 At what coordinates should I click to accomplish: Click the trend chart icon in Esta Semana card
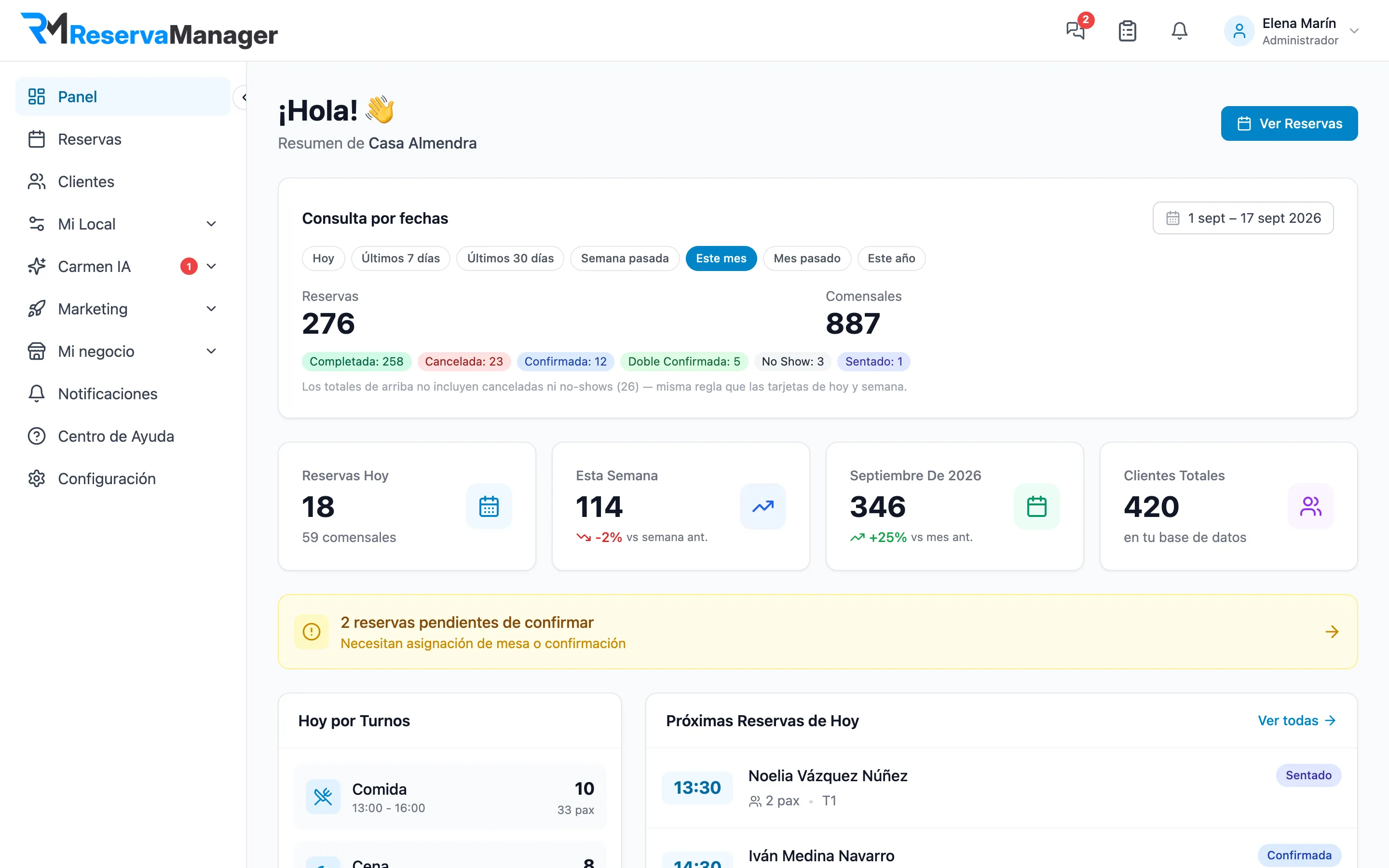click(x=762, y=506)
